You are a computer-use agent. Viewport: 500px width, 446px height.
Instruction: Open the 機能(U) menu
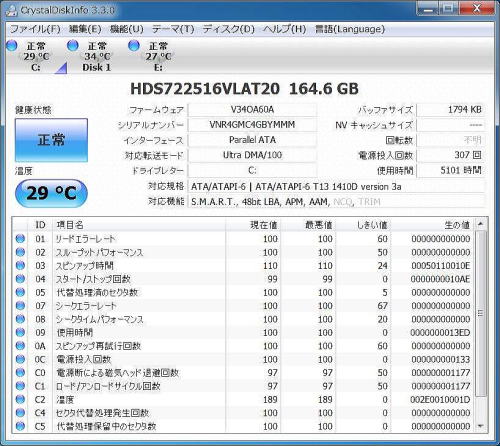[127, 29]
